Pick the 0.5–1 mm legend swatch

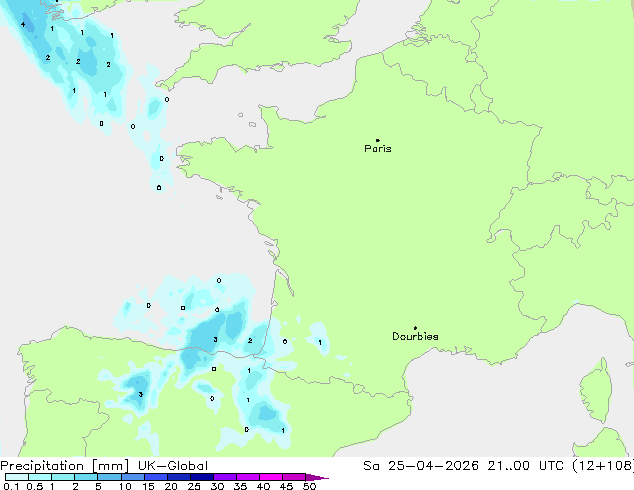point(40,477)
